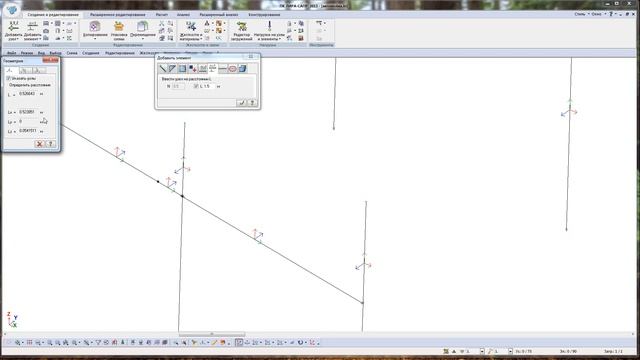The image size is (640, 360).
Task: Click the question mark in Геометрия panel
Action: point(50,144)
